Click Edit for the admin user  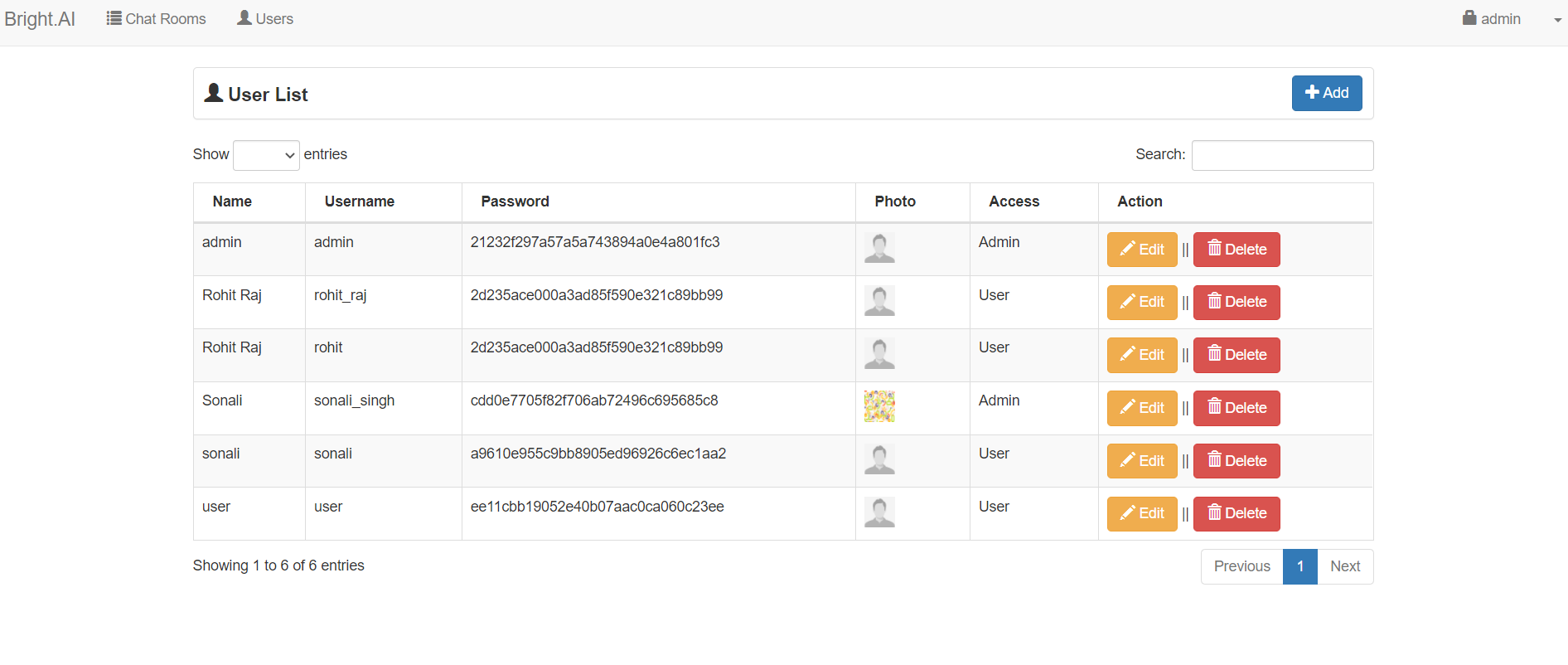(x=1141, y=250)
